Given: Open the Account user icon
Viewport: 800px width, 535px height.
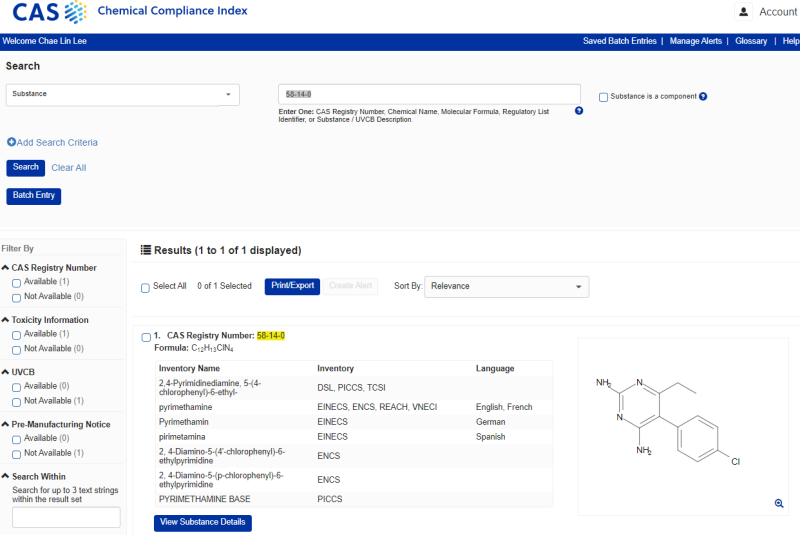Looking at the screenshot, I should (743, 12).
